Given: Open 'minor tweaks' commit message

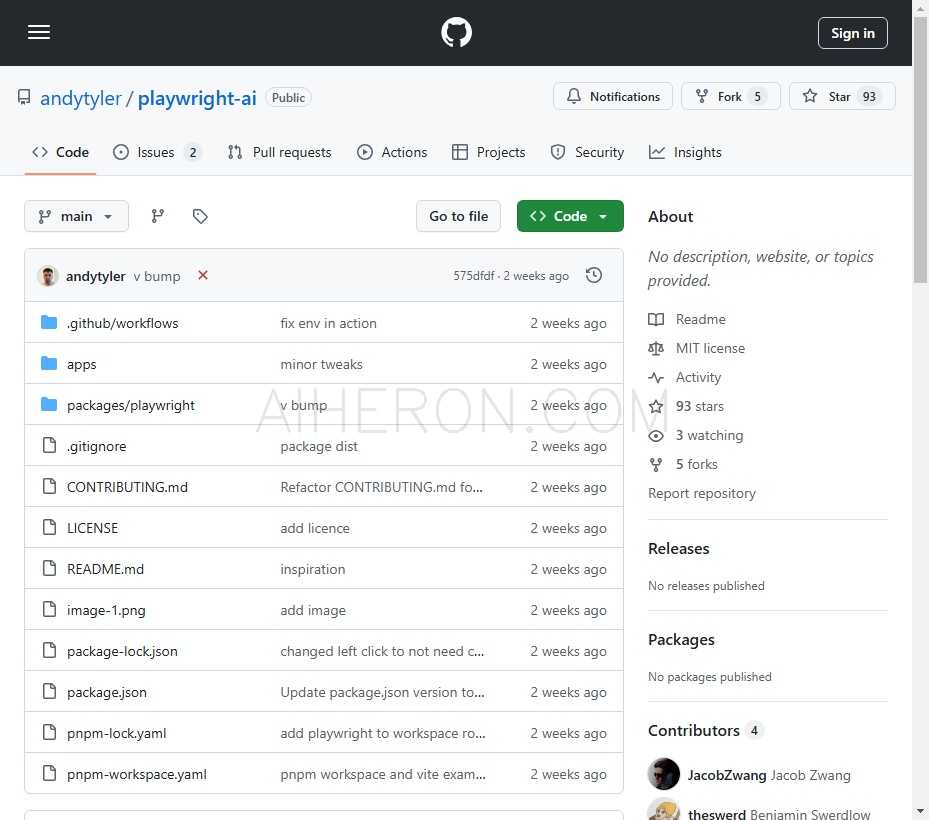Looking at the screenshot, I should (x=321, y=364).
